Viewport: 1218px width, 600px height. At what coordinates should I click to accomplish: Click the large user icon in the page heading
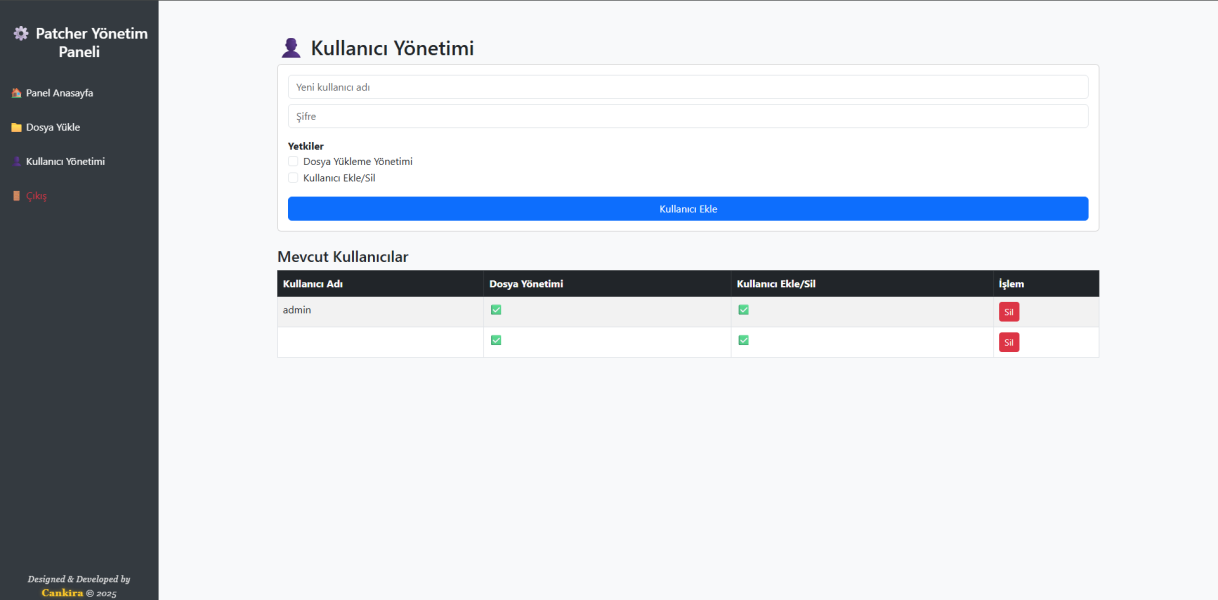point(291,48)
